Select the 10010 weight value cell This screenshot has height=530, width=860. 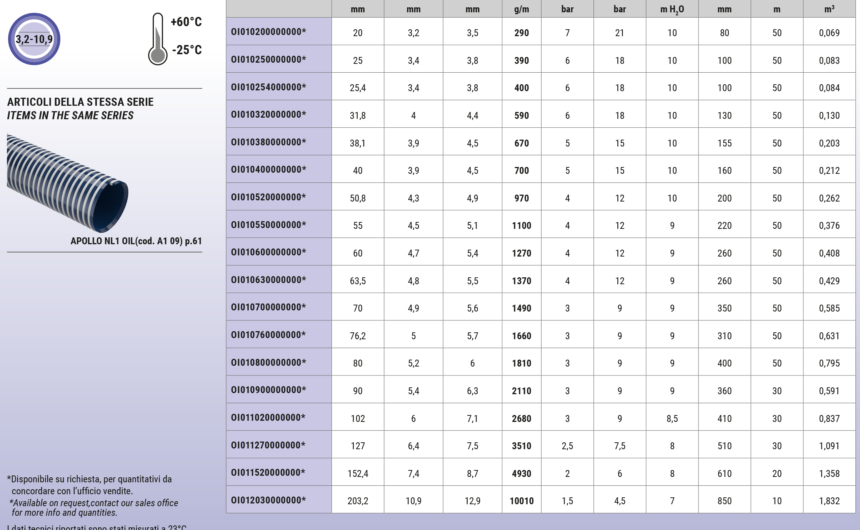[521, 500]
